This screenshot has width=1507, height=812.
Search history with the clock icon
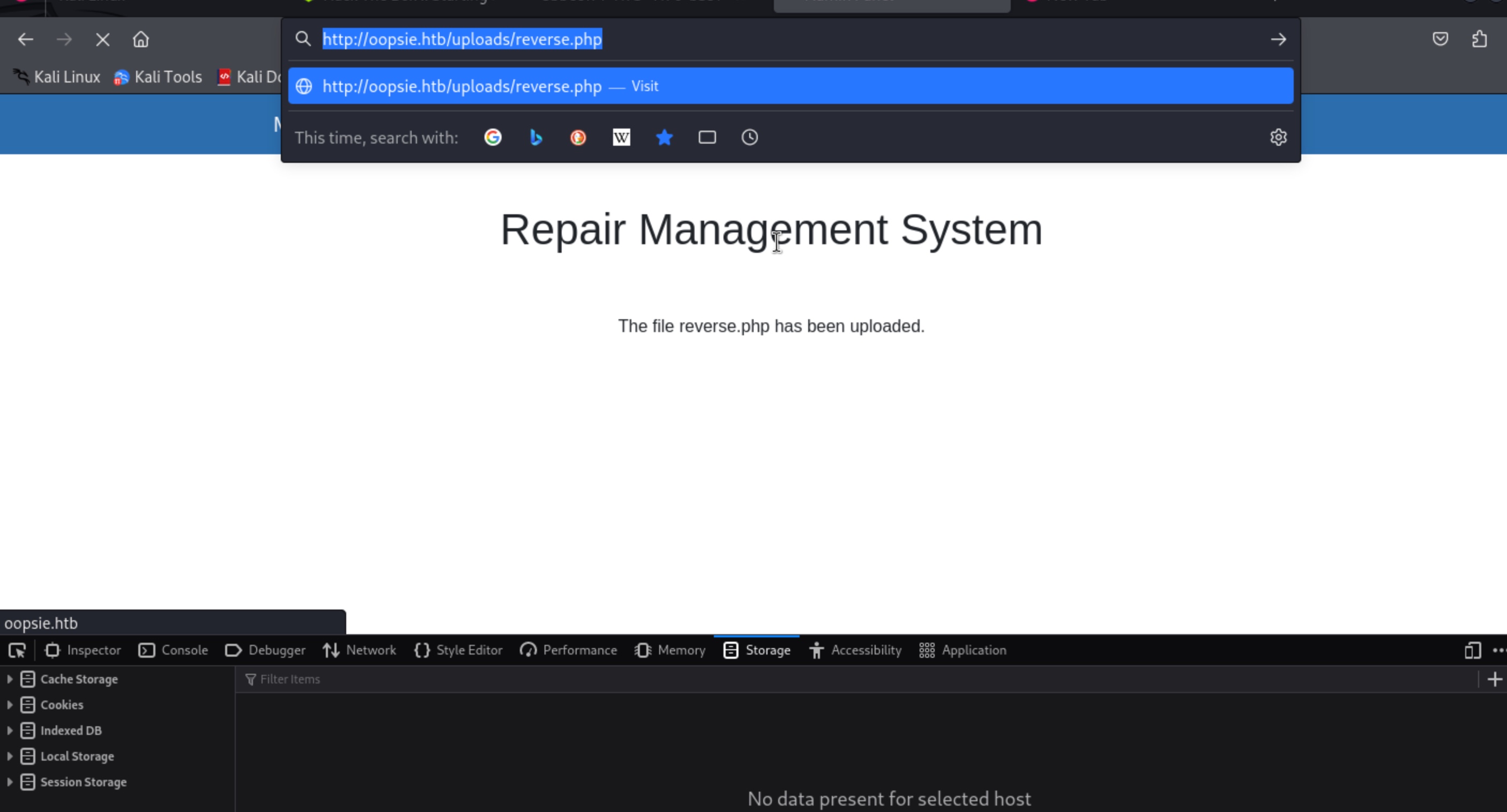(x=749, y=137)
